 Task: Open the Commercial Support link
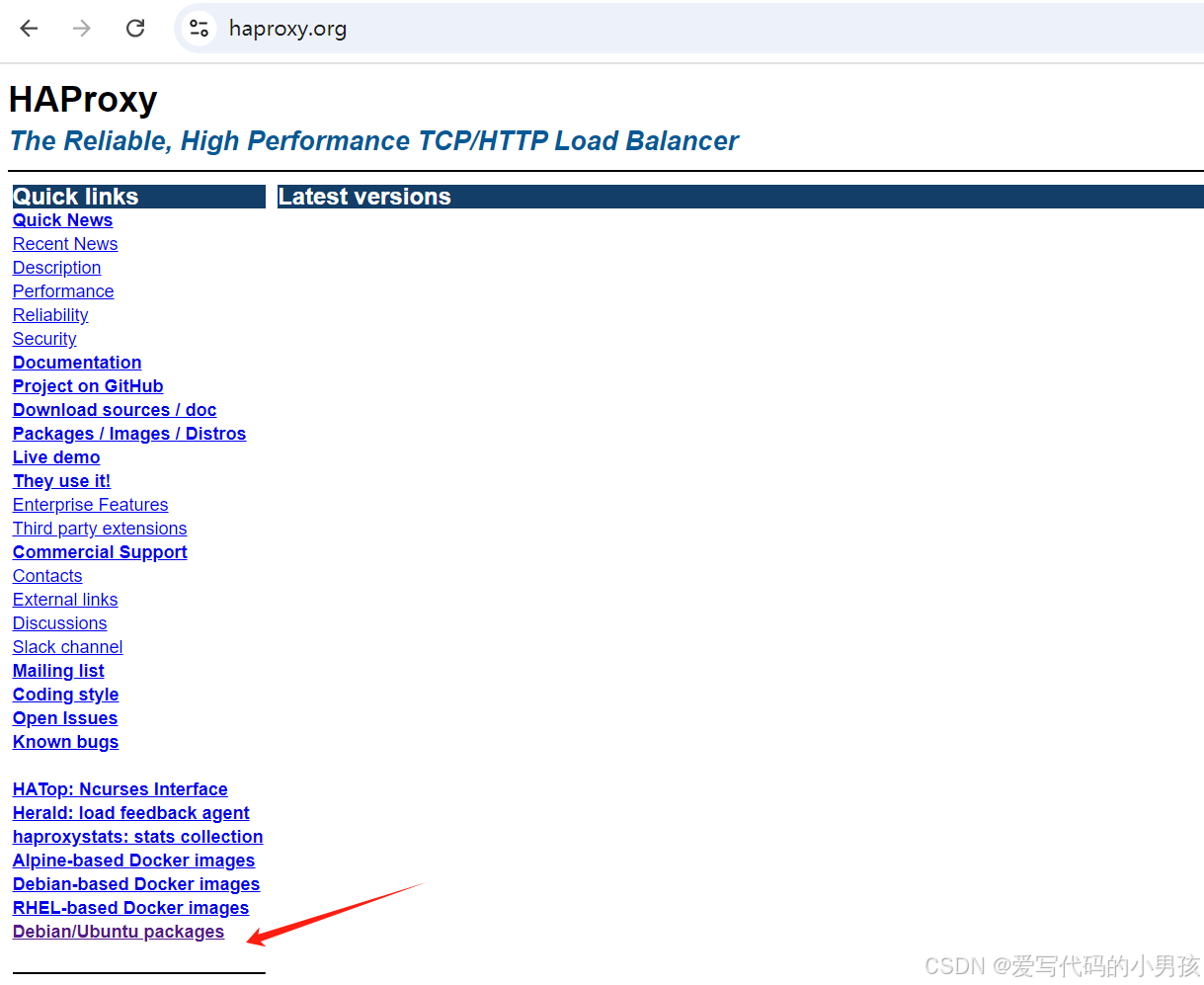(x=100, y=552)
